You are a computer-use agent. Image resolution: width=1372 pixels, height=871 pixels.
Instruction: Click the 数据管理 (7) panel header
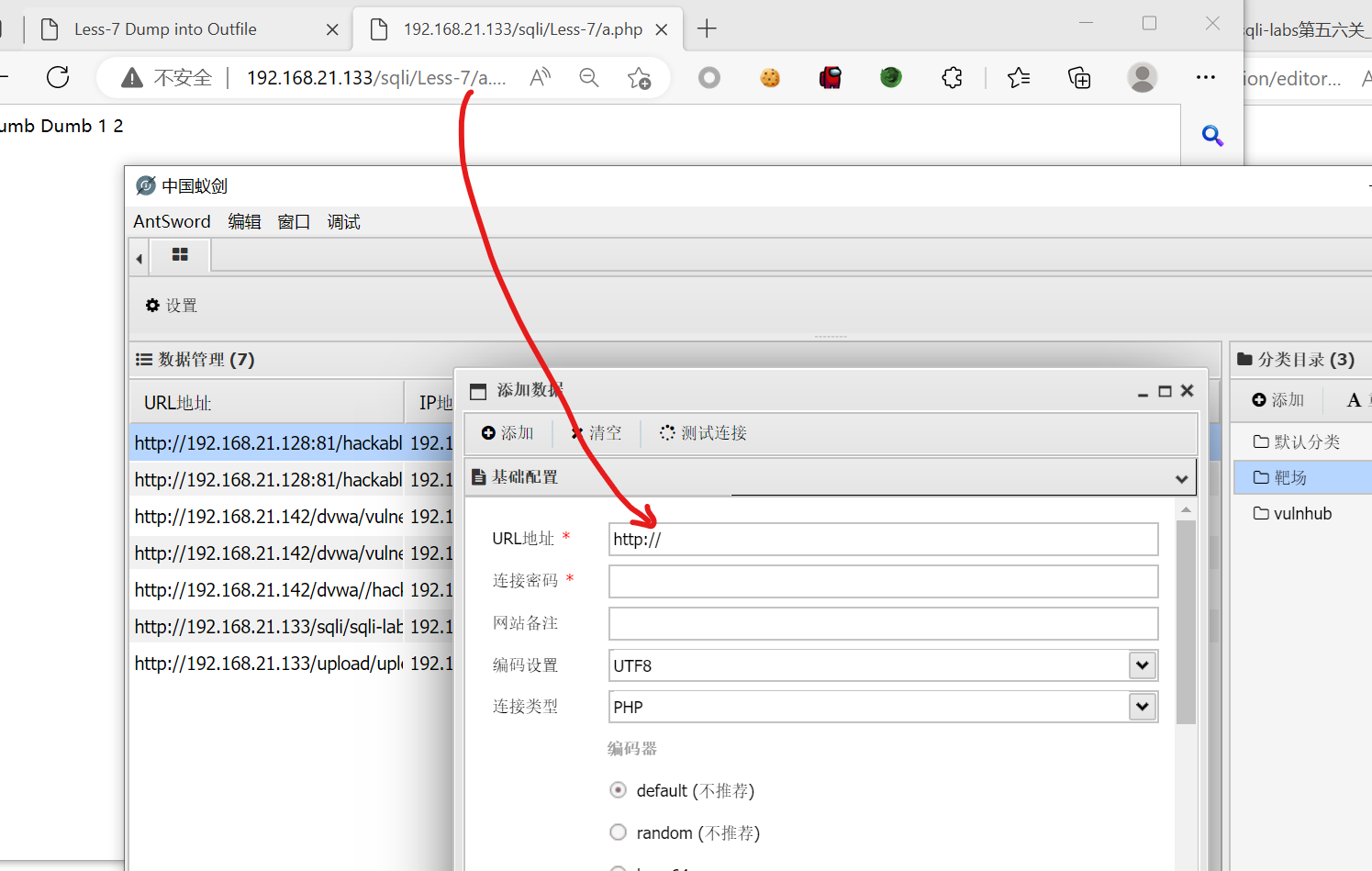click(195, 360)
